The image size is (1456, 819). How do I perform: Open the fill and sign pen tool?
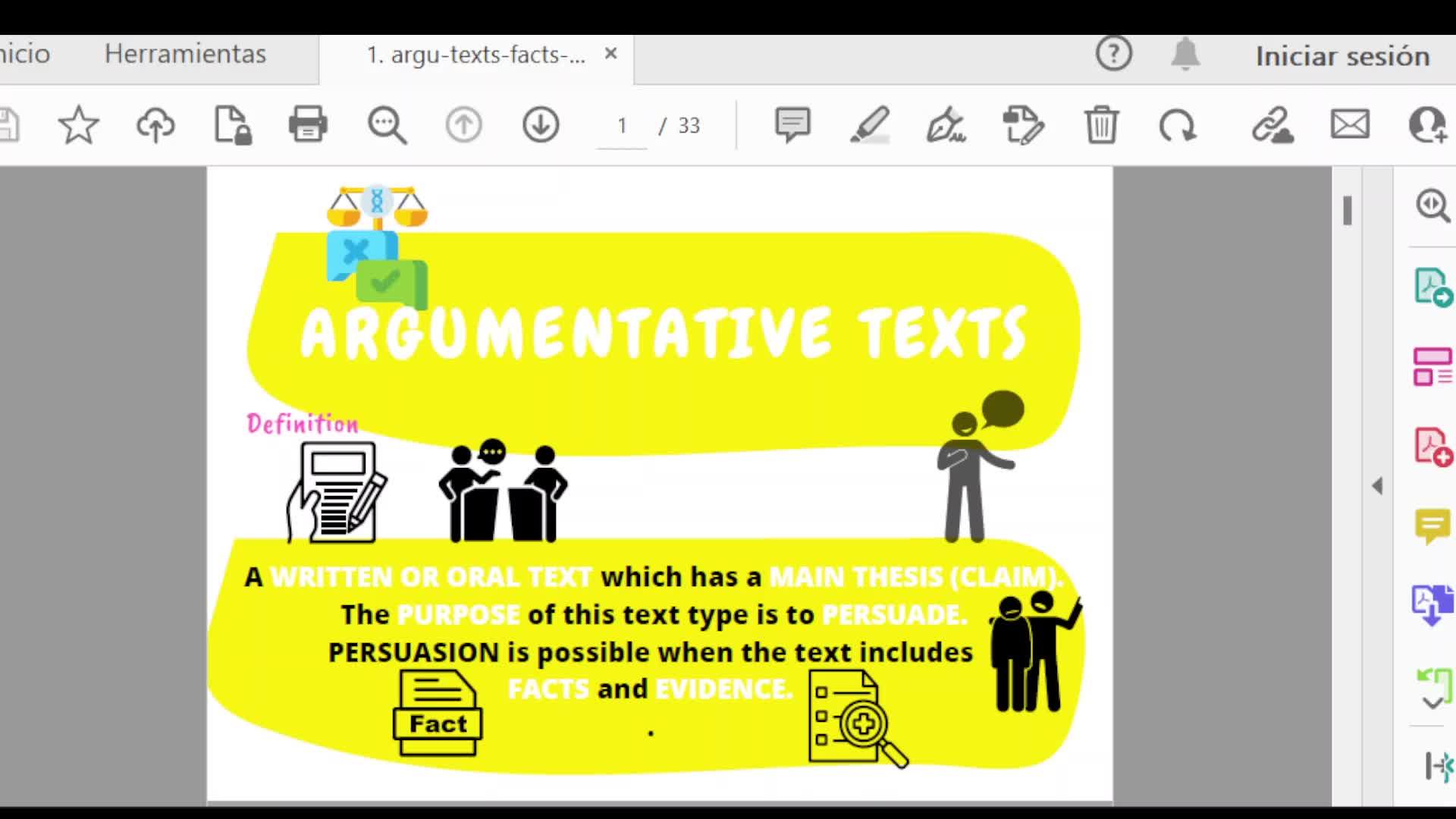[946, 125]
